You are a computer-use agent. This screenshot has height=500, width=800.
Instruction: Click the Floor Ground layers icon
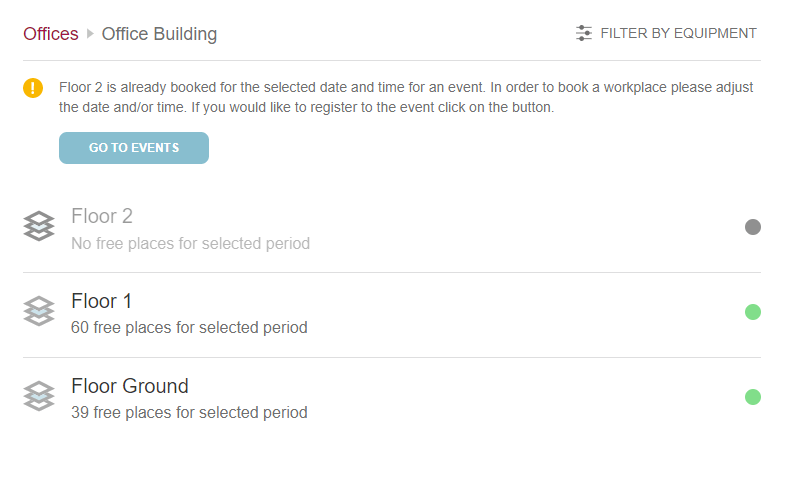(39, 397)
